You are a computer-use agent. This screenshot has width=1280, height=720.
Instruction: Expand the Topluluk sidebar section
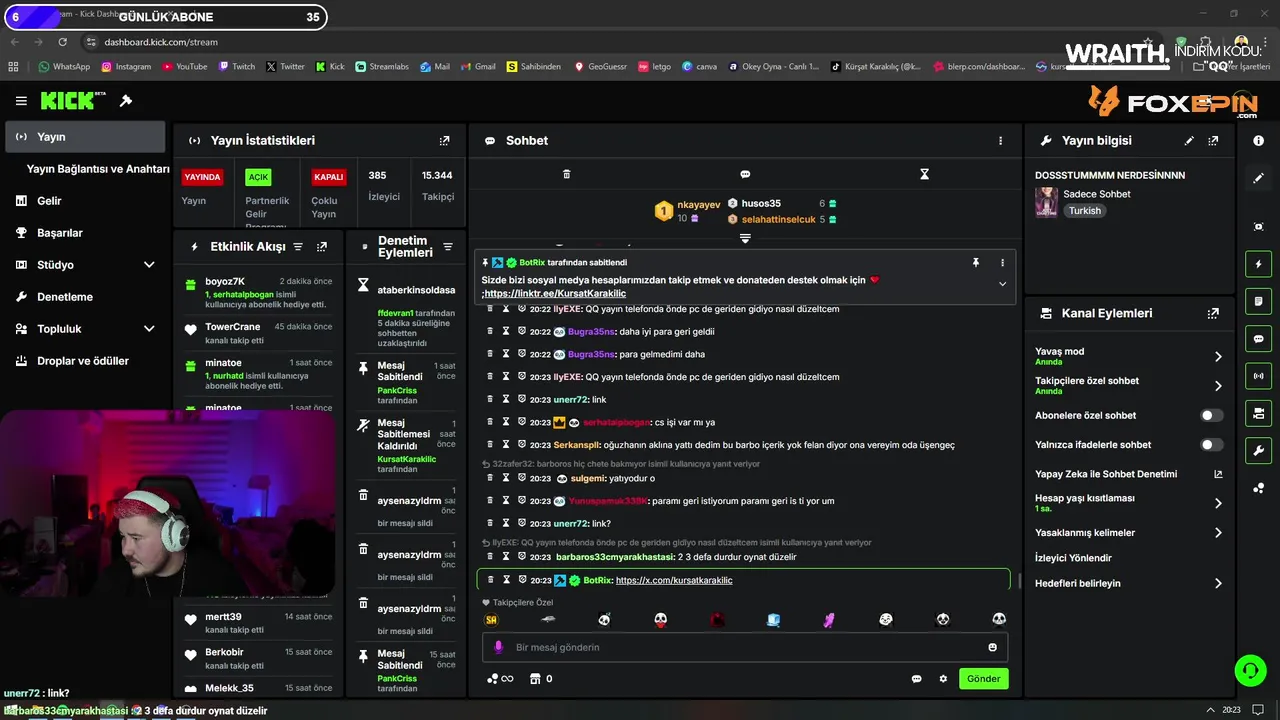click(x=149, y=329)
